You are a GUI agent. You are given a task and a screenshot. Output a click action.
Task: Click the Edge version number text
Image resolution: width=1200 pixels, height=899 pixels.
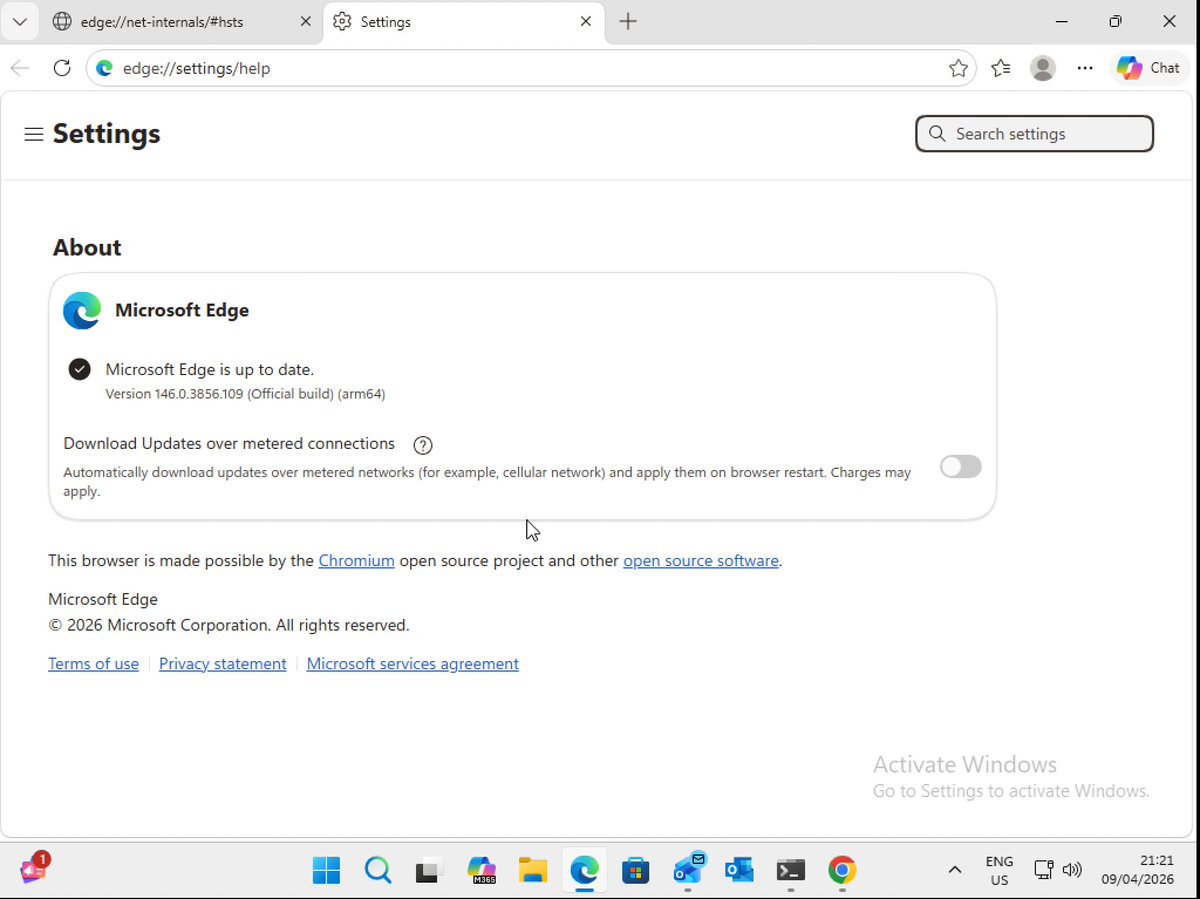click(245, 394)
